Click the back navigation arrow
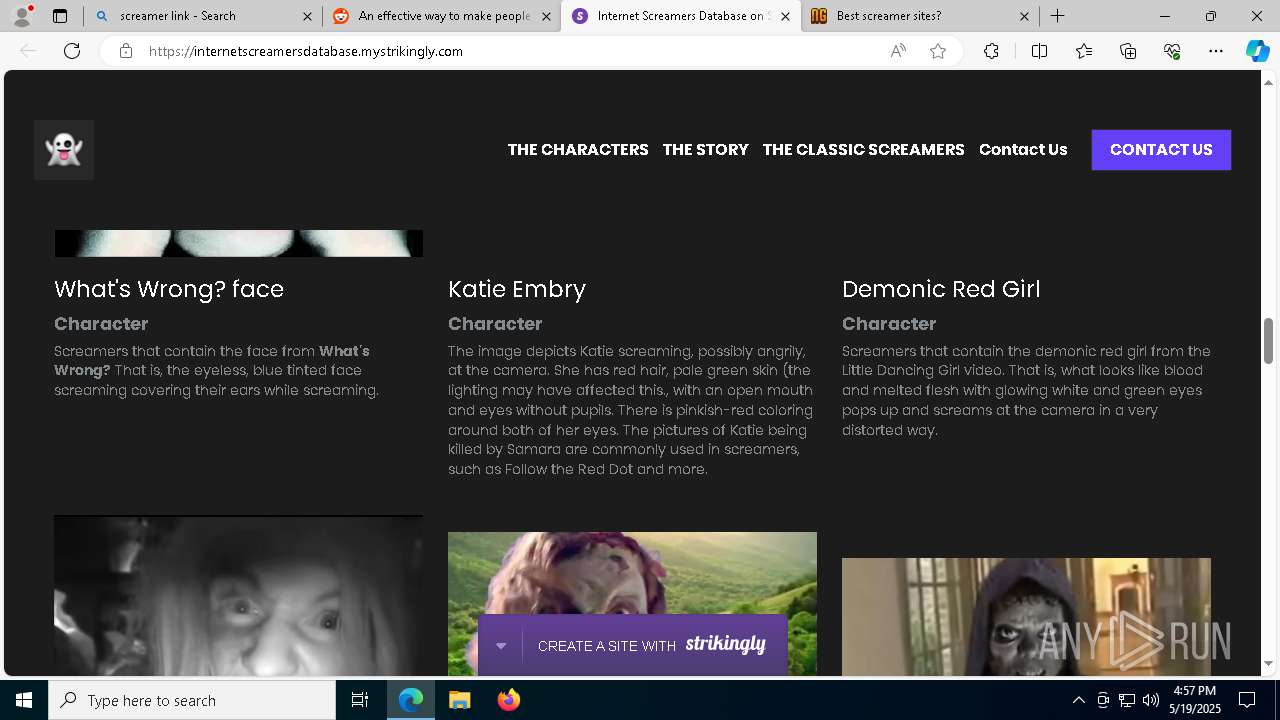The width and height of the screenshot is (1280, 720). pos(28,51)
